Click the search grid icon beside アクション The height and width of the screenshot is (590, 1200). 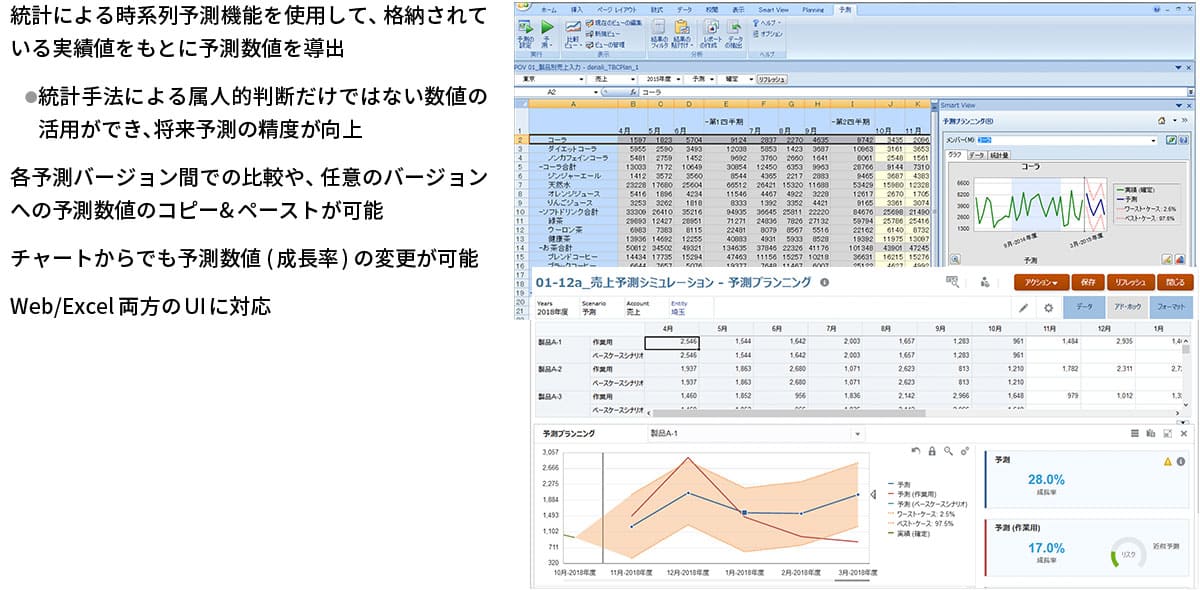pos(952,283)
